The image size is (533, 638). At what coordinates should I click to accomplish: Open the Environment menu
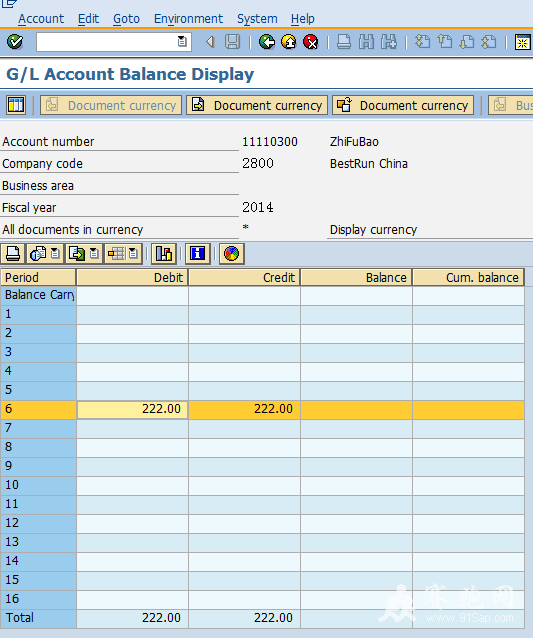[x=188, y=19]
